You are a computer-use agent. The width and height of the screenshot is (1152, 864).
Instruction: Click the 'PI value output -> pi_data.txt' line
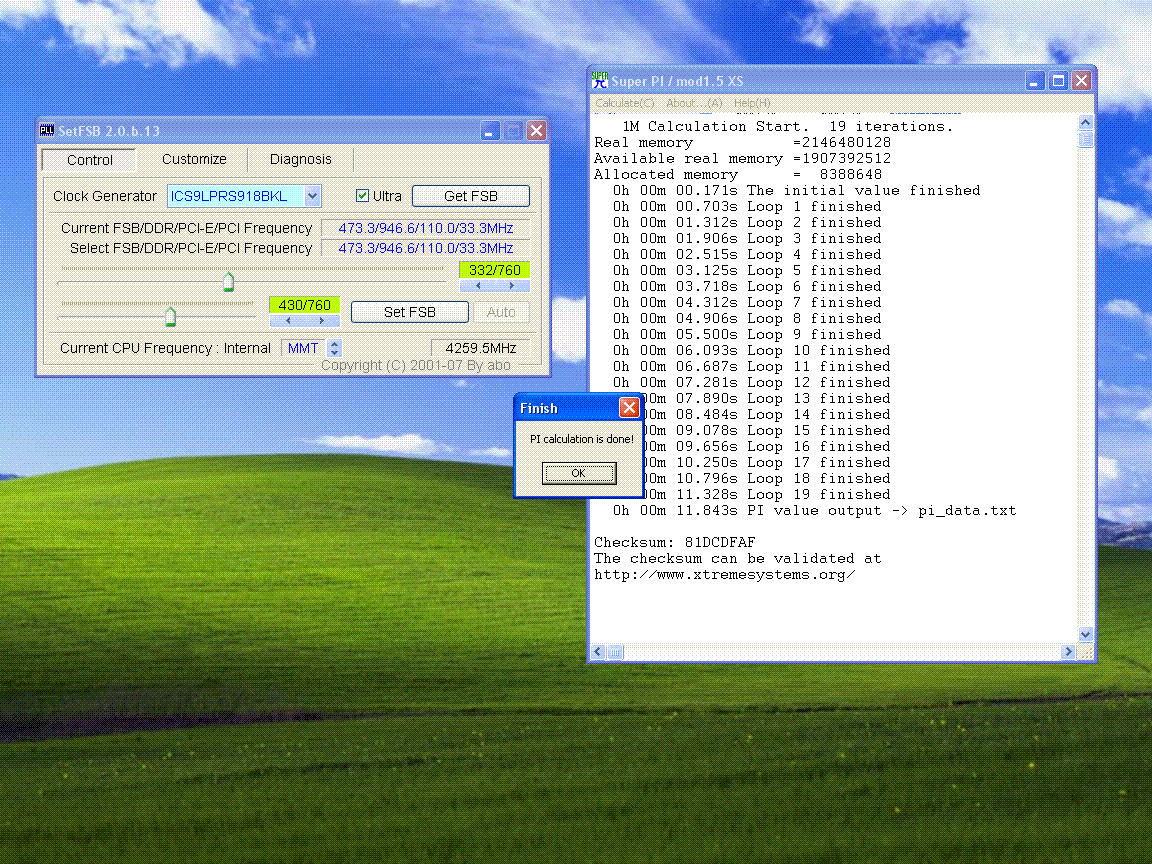pyautogui.click(x=815, y=511)
